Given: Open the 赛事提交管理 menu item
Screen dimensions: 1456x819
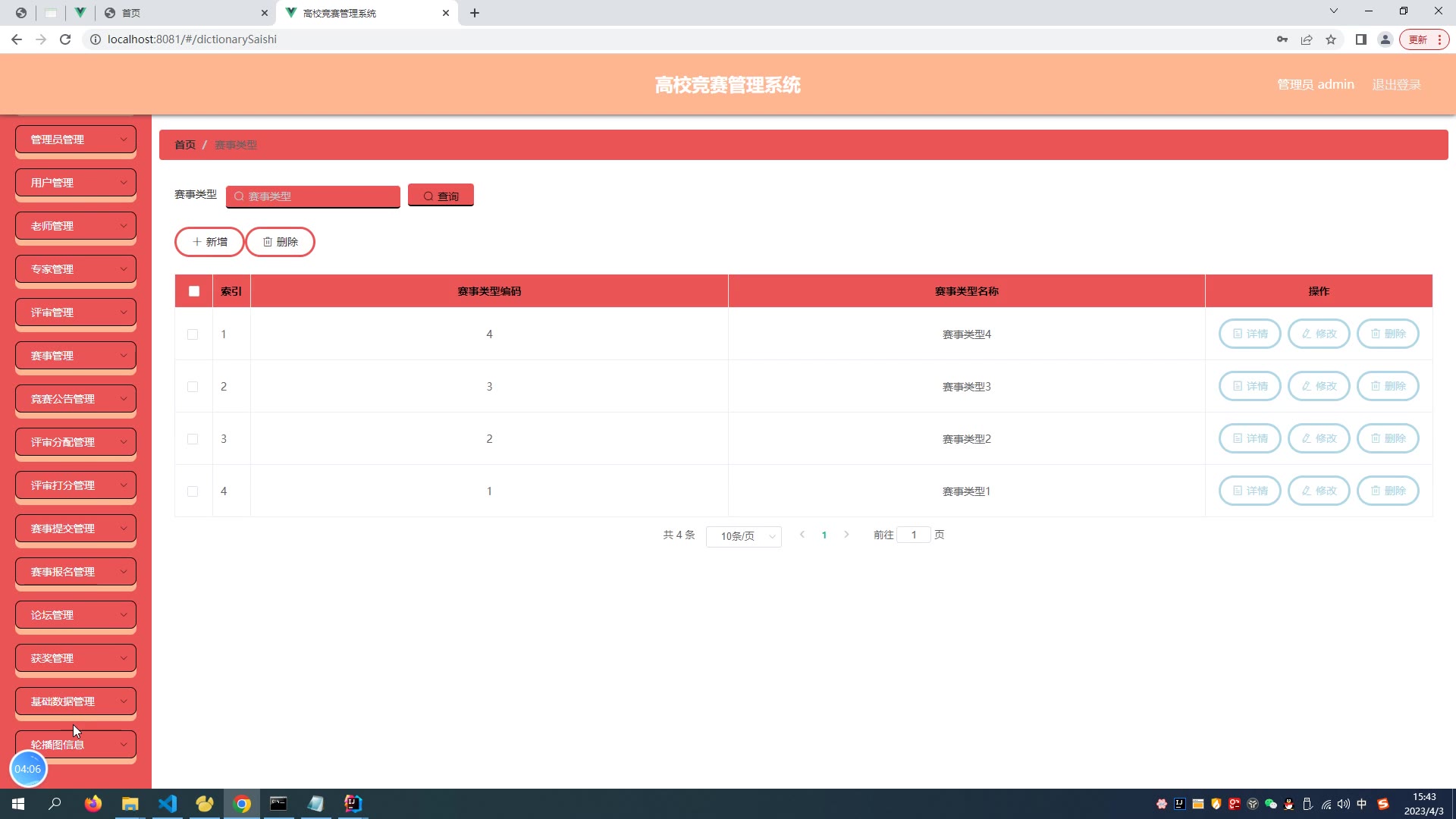Looking at the screenshot, I should tap(76, 529).
